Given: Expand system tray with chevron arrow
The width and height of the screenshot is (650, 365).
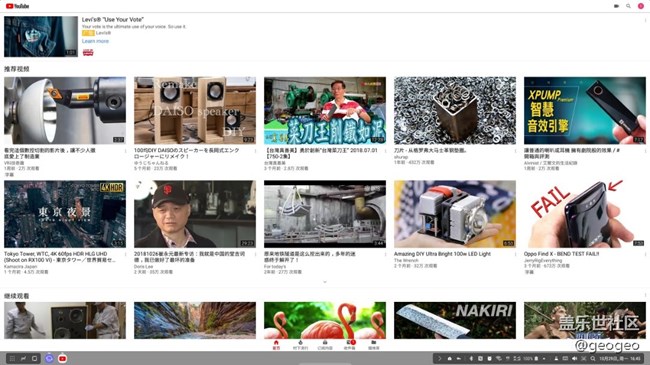Looking at the screenshot, I should [x=440, y=358].
